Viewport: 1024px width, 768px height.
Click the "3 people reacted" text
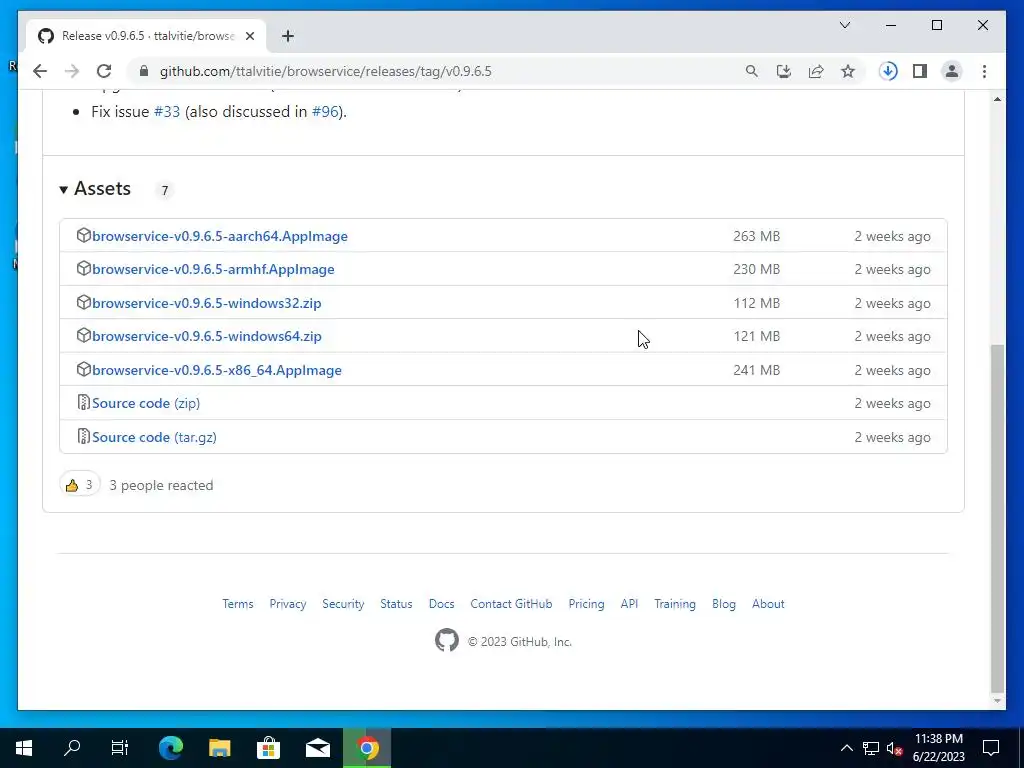[161, 485]
